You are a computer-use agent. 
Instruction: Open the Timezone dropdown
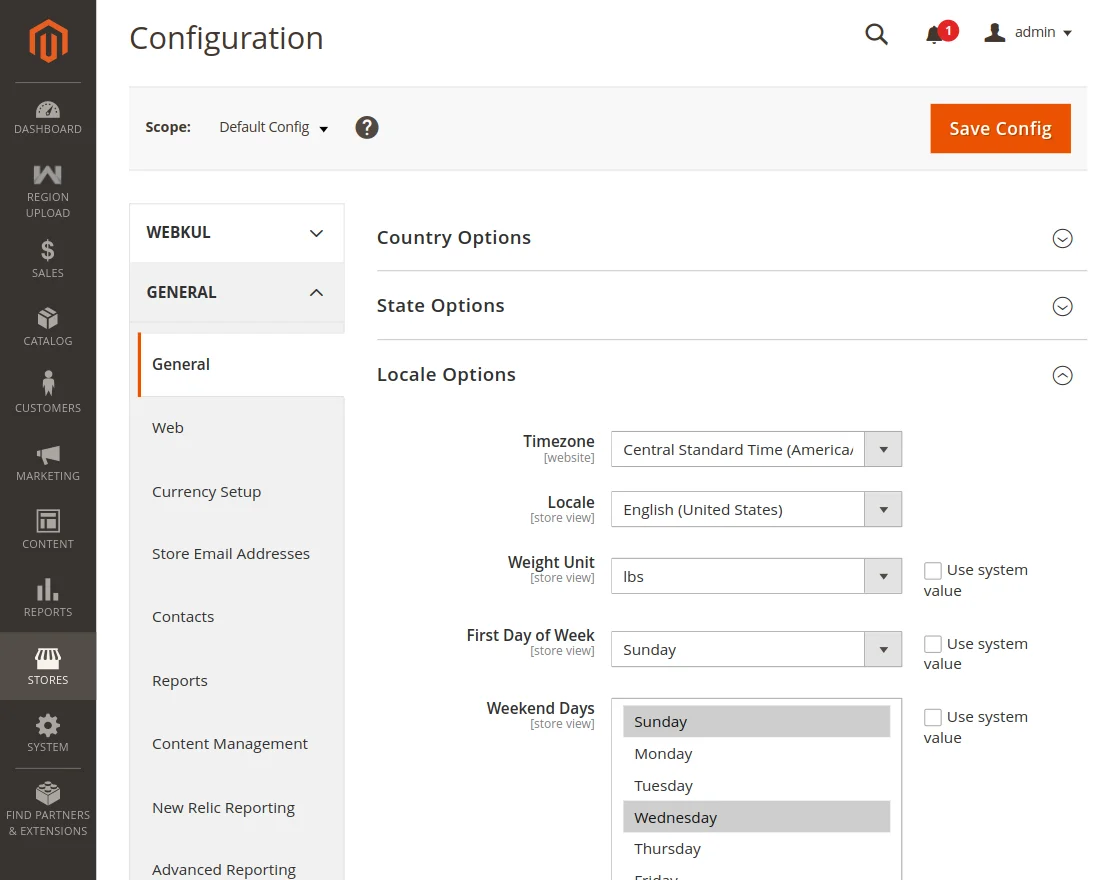755,450
